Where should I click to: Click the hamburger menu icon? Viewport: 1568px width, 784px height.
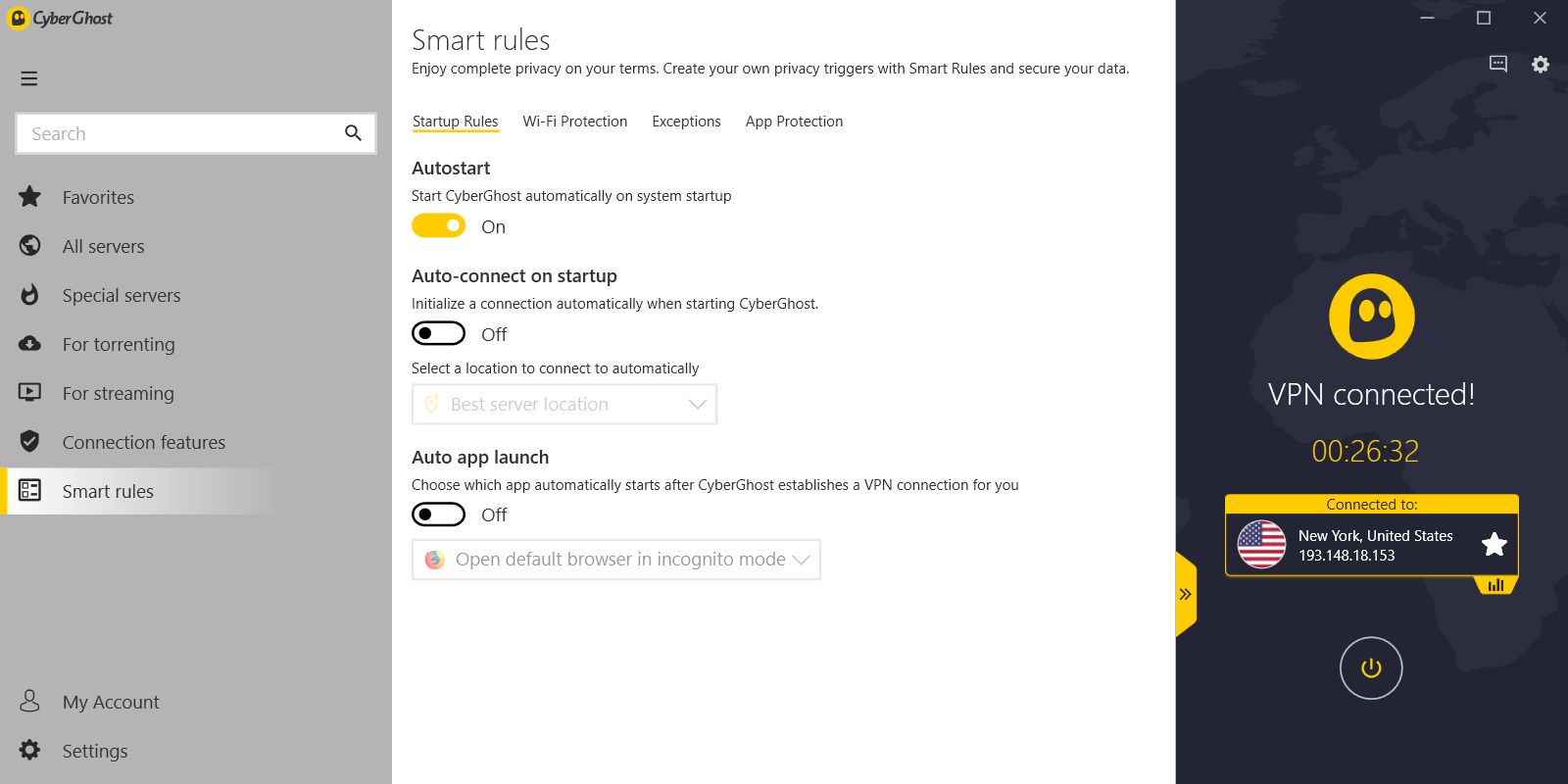coord(29,78)
